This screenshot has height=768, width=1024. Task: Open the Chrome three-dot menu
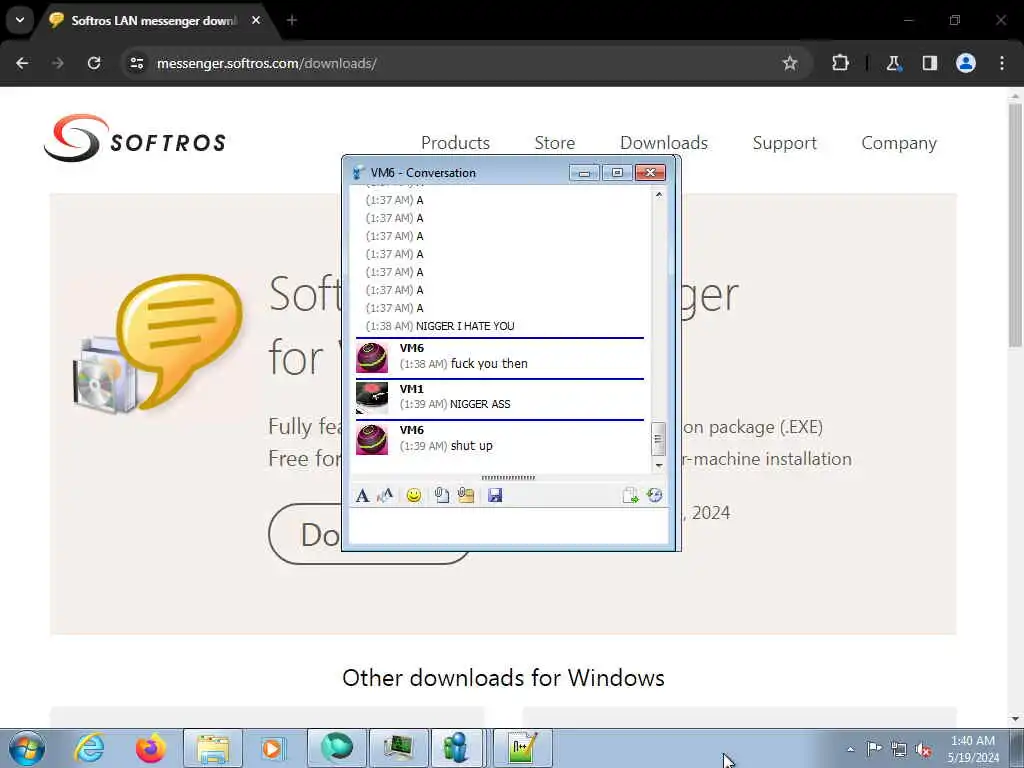1002,63
